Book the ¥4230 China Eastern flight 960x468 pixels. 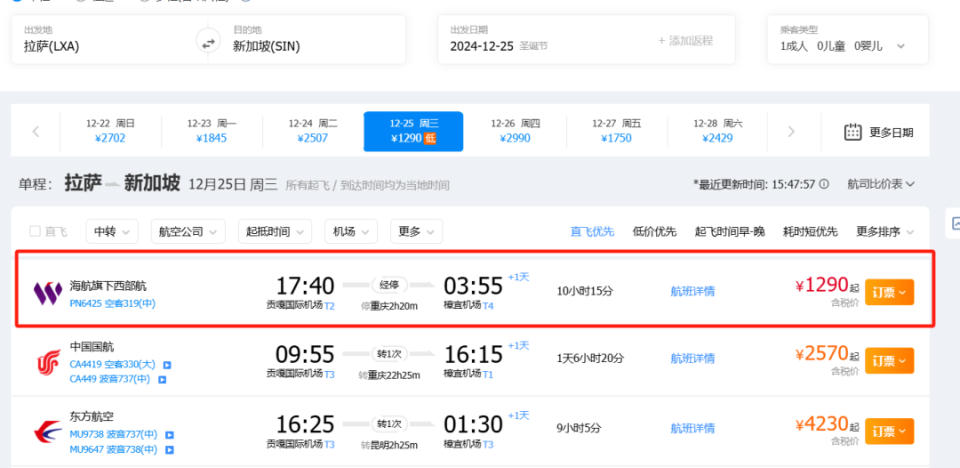click(890, 431)
